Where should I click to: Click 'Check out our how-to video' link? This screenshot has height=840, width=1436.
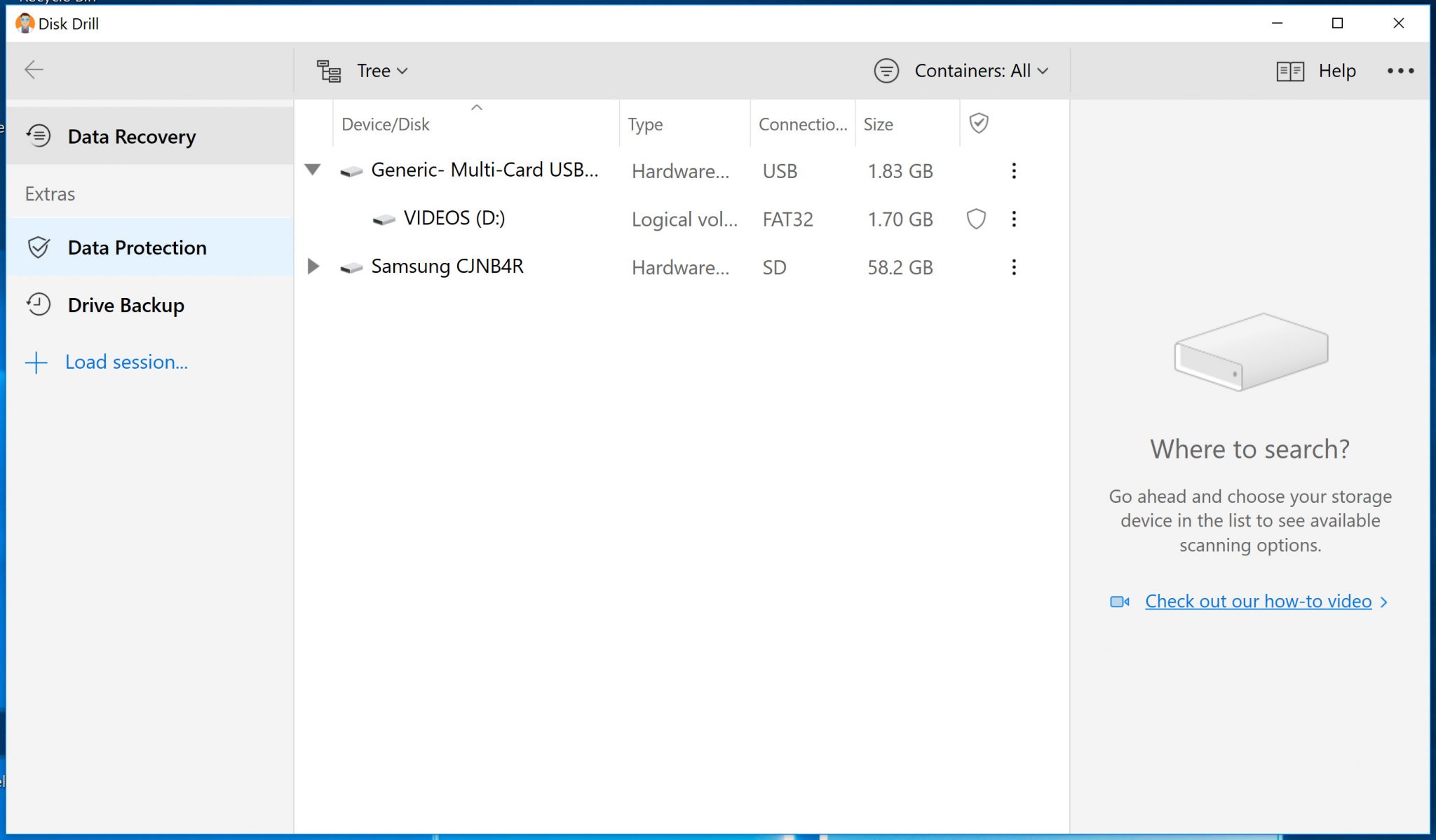pyautogui.click(x=1258, y=602)
